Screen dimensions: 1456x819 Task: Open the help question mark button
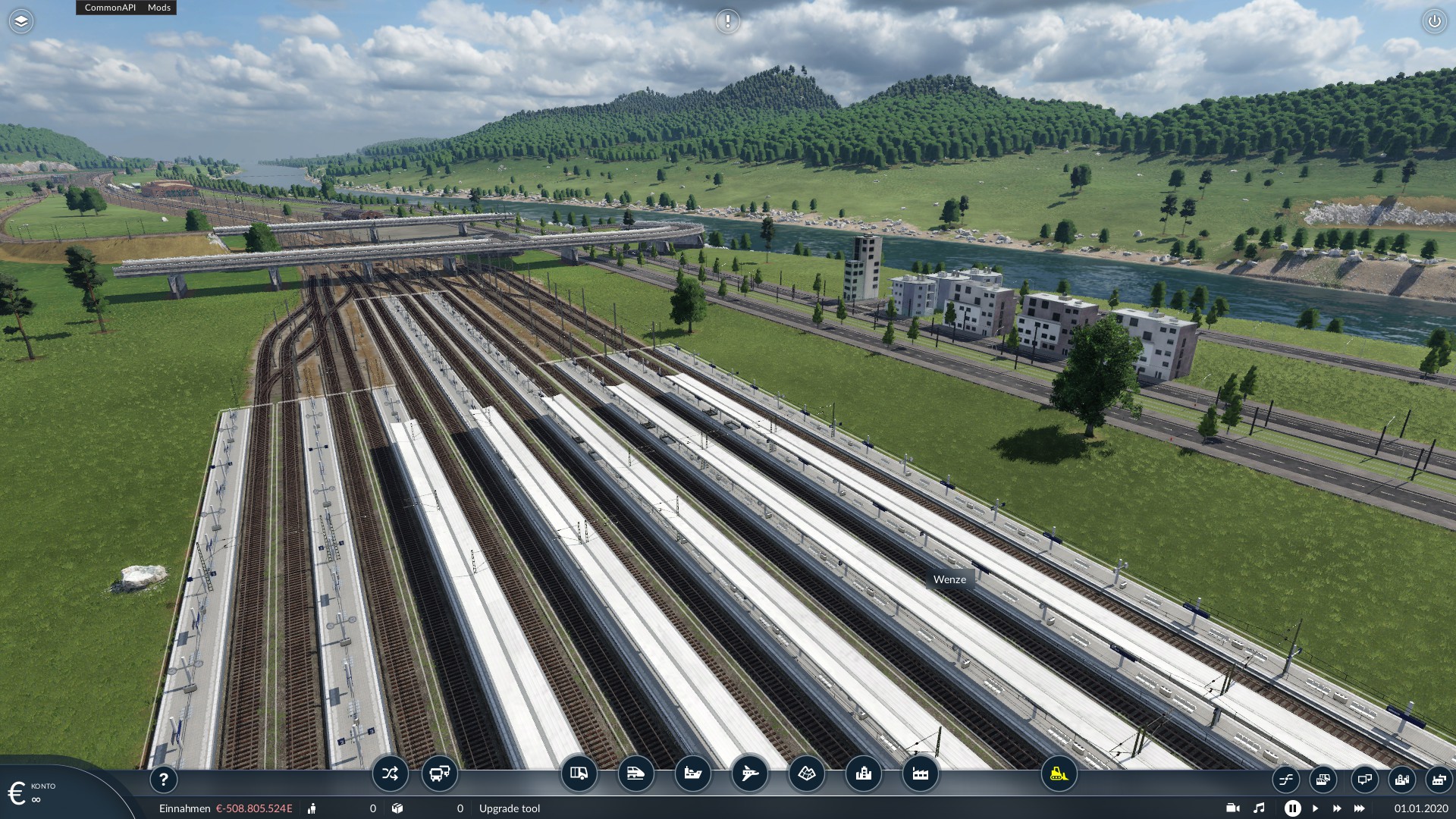click(164, 779)
